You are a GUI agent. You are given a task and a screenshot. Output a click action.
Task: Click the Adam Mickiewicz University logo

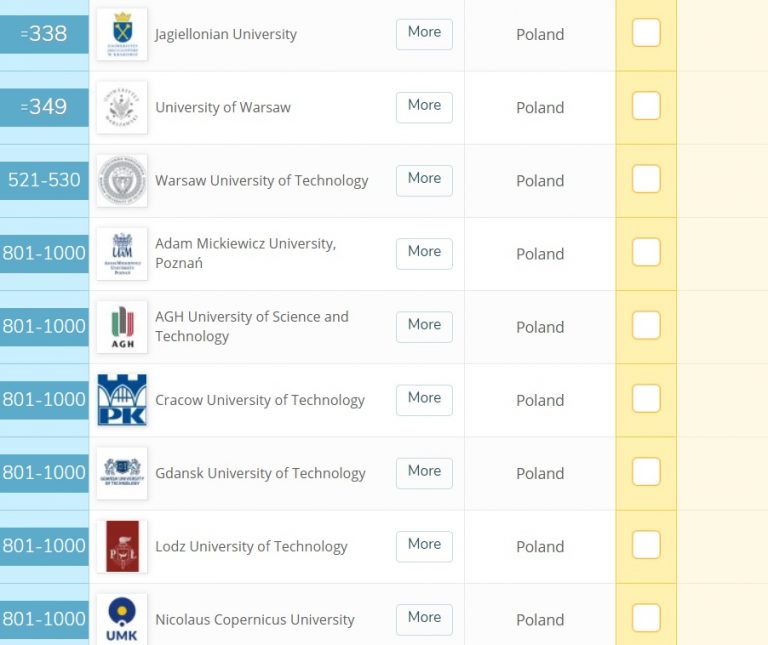(122, 254)
